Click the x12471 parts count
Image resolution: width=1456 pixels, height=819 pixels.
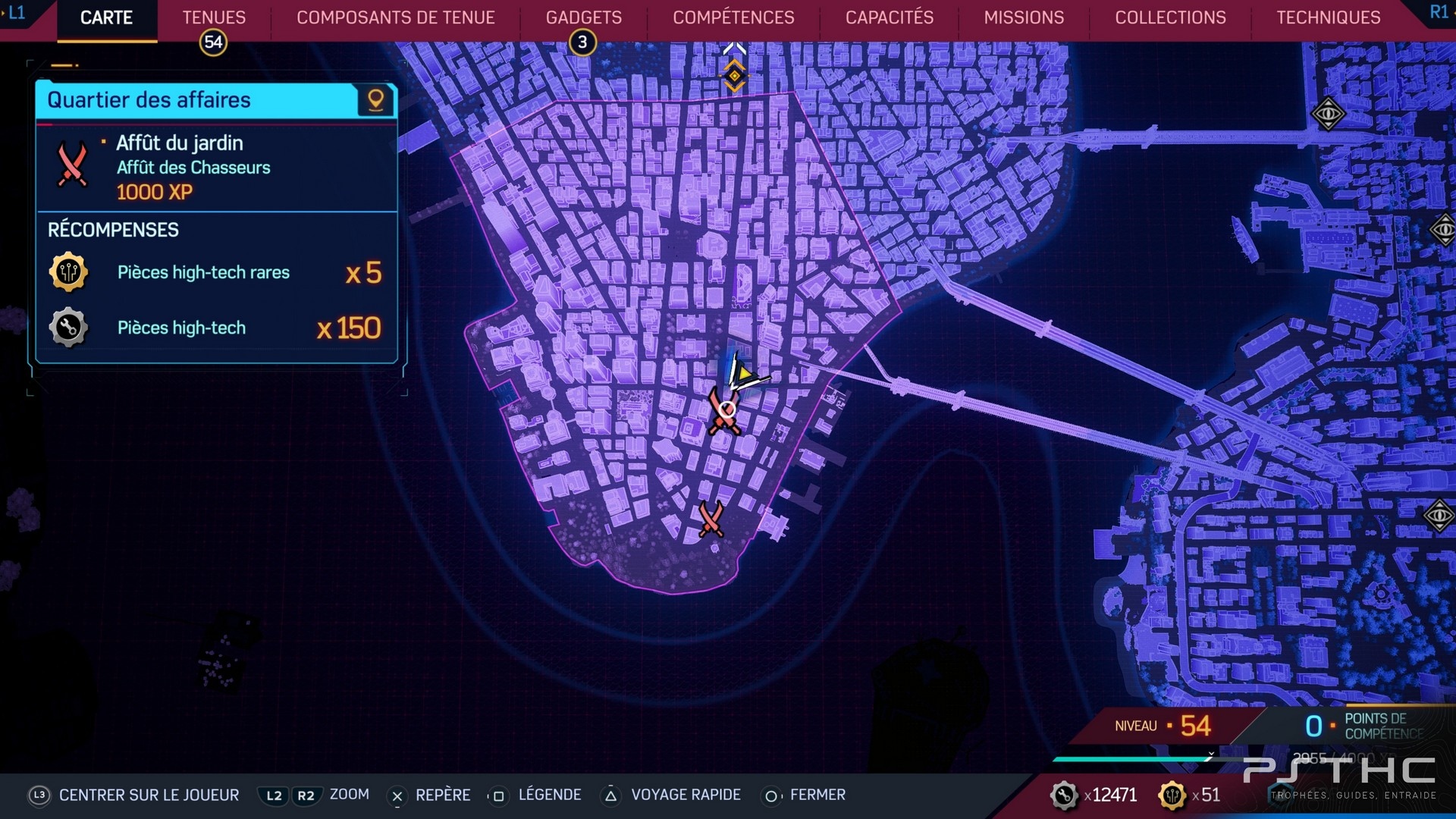(x=1111, y=795)
